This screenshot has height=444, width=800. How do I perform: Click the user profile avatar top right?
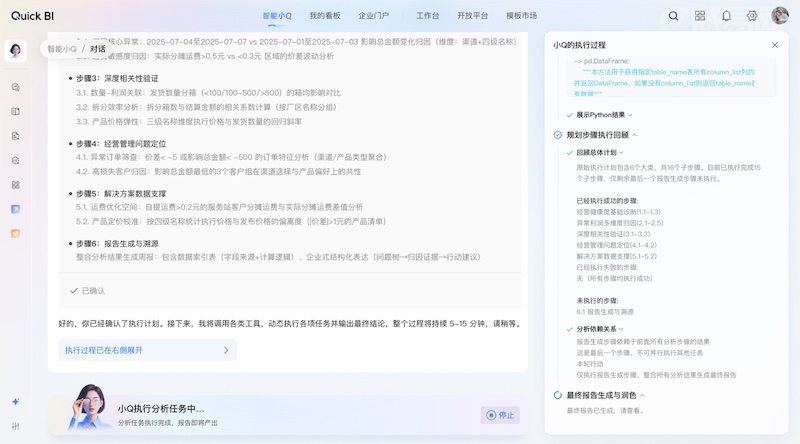click(779, 16)
